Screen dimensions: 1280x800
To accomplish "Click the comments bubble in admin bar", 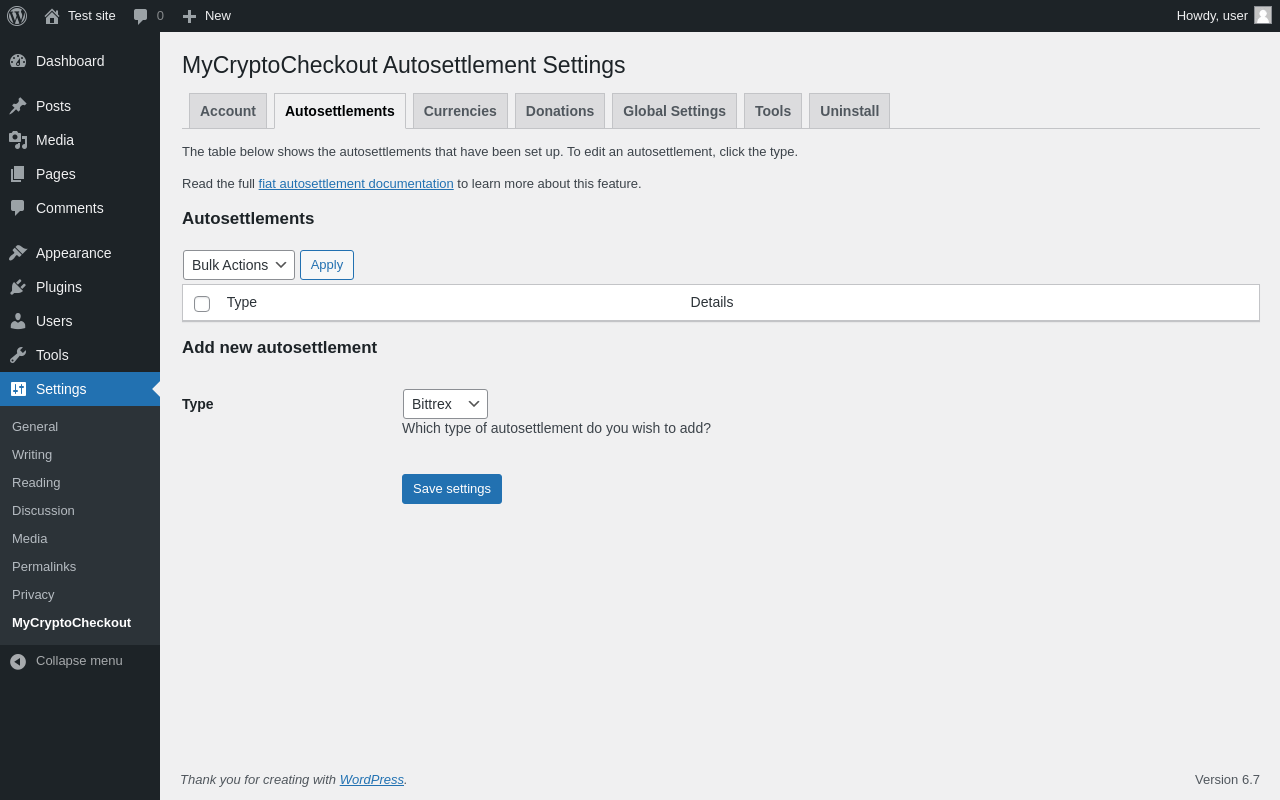I will click(x=141, y=16).
